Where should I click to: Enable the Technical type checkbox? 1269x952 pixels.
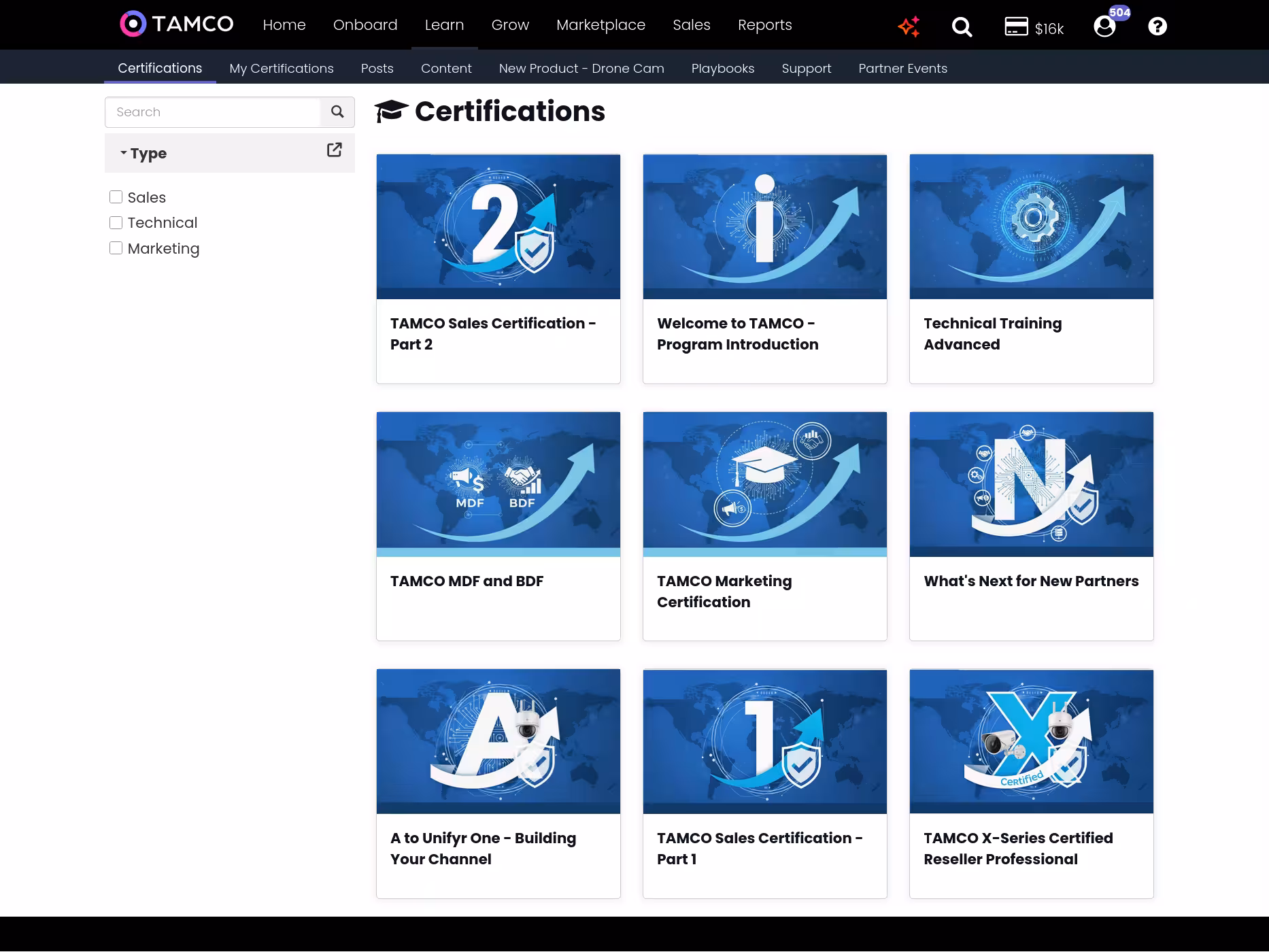(x=116, y=223)
